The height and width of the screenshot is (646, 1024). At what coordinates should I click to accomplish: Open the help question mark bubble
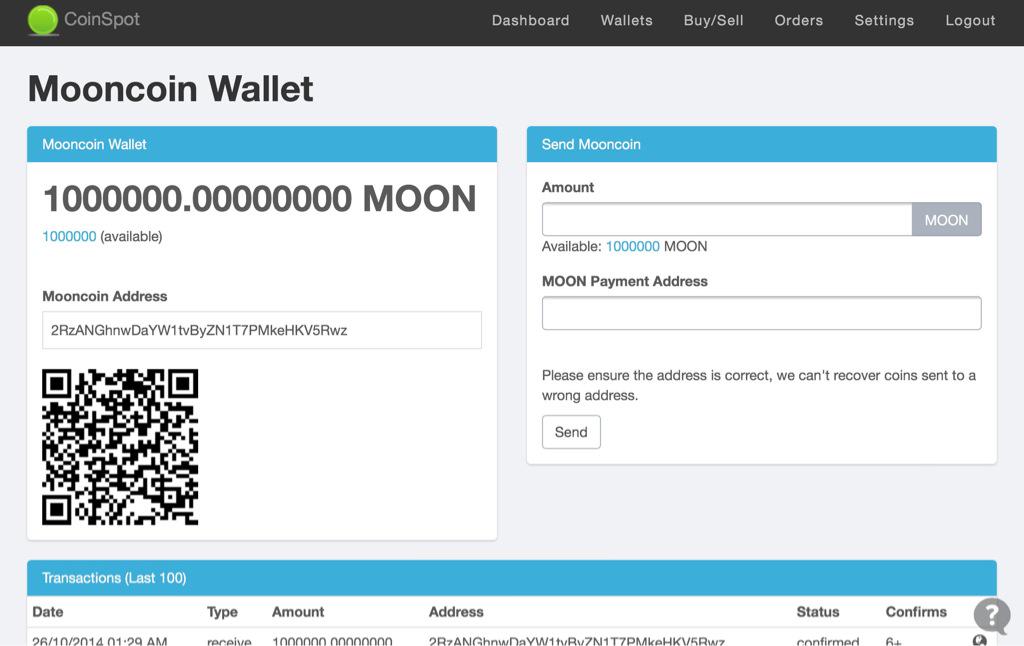(x=991, y=615)
